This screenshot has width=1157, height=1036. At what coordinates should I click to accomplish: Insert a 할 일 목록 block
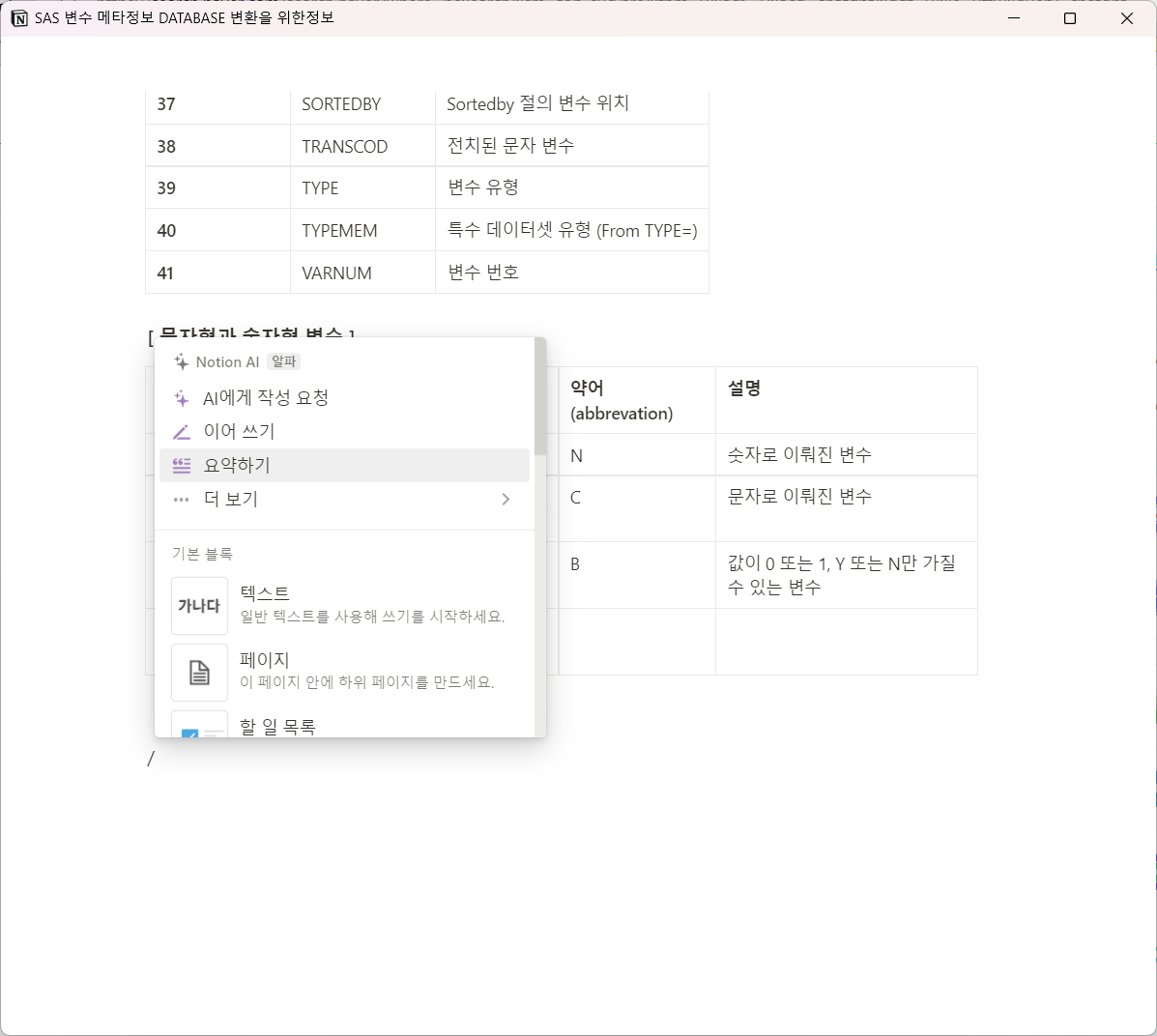[344, 723]
